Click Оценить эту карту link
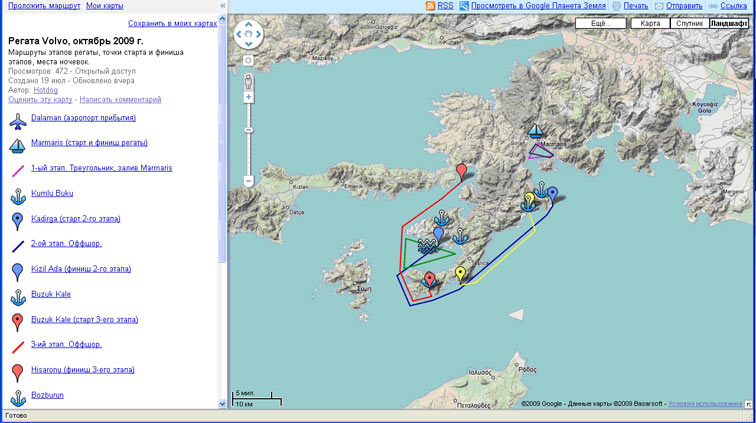The image size is (756, 423). pyautogui.click(x=40, y=99)
